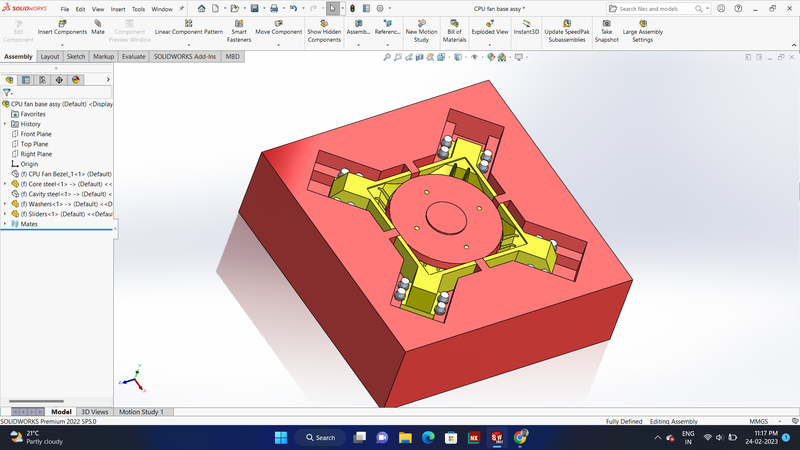800x450 pixels.
Task: Open the Insert menu
Action: [118, 8]
